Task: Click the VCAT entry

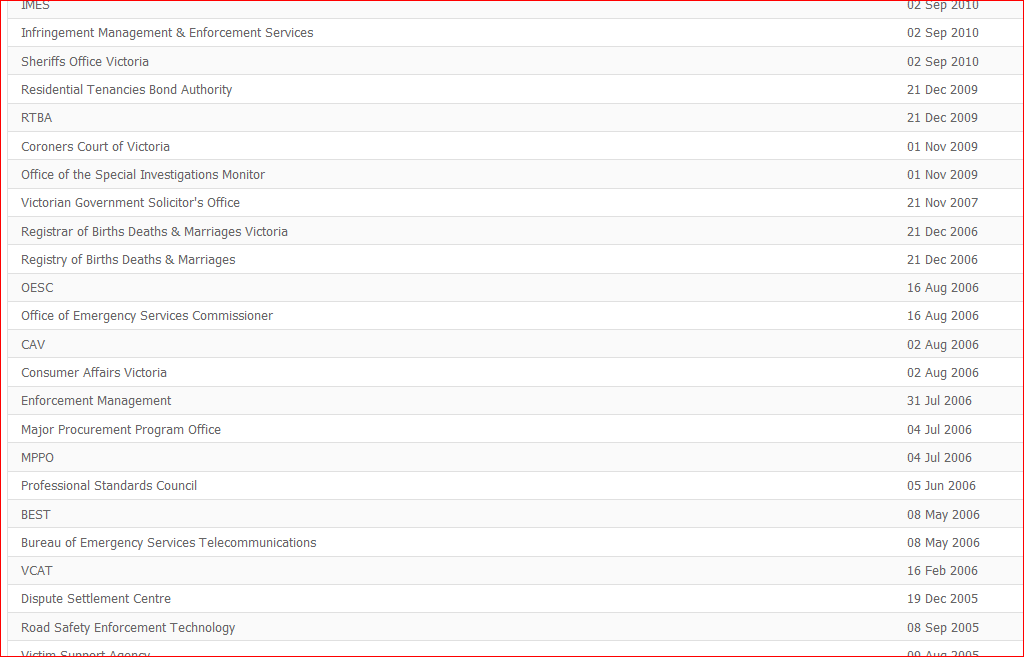Action: 36,571
